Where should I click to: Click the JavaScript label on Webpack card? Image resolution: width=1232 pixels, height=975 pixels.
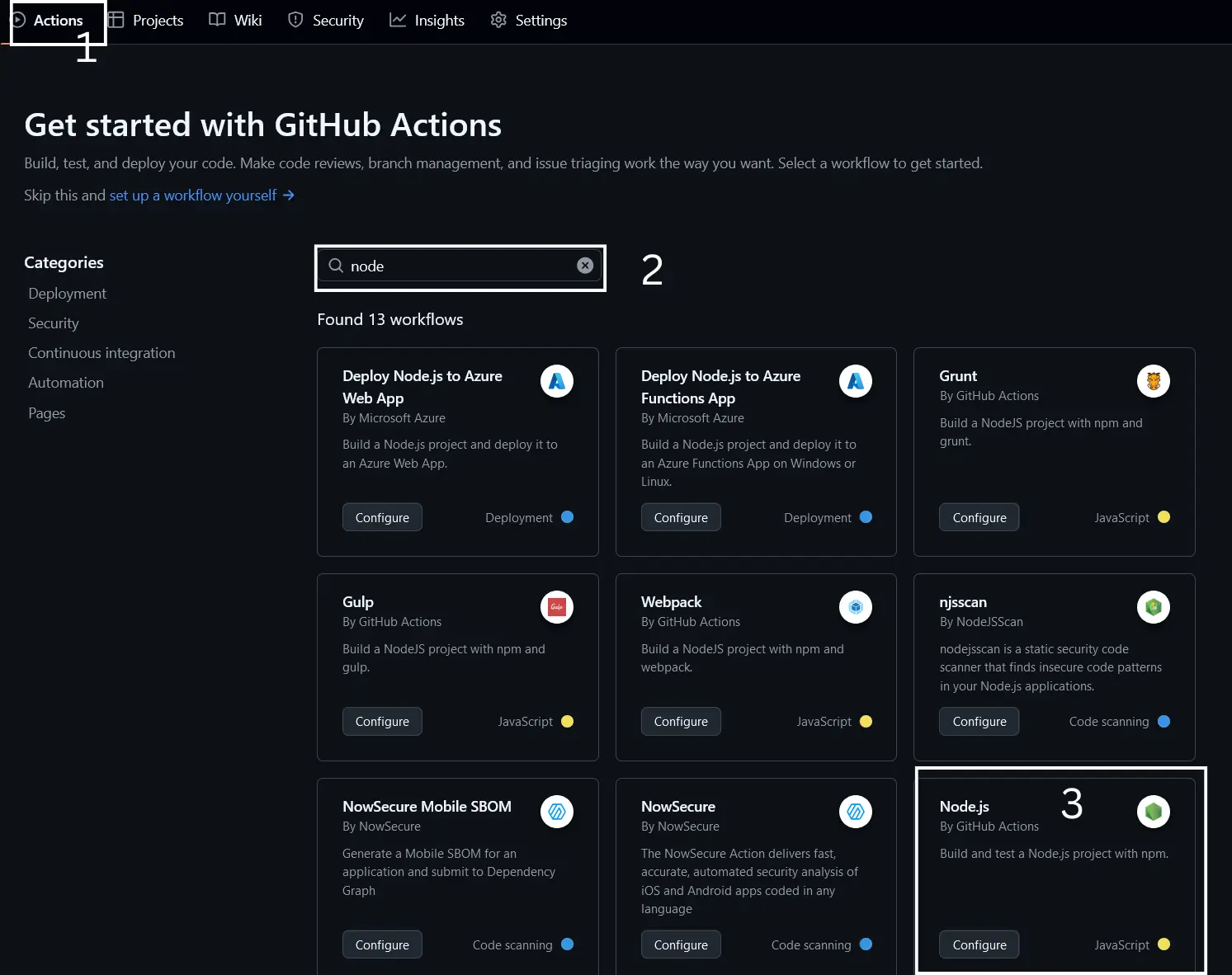click(824, 721)
